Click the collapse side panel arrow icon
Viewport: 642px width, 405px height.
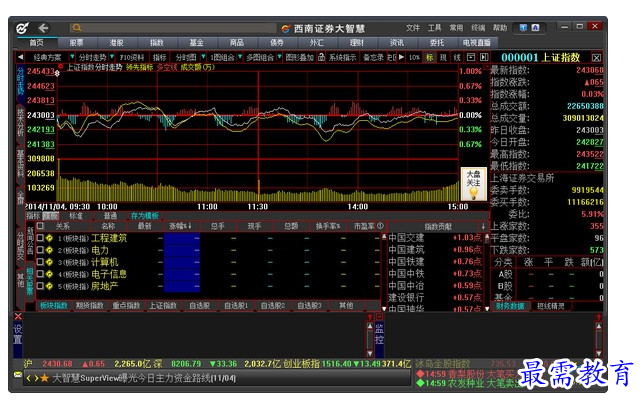tap(484, 57)
